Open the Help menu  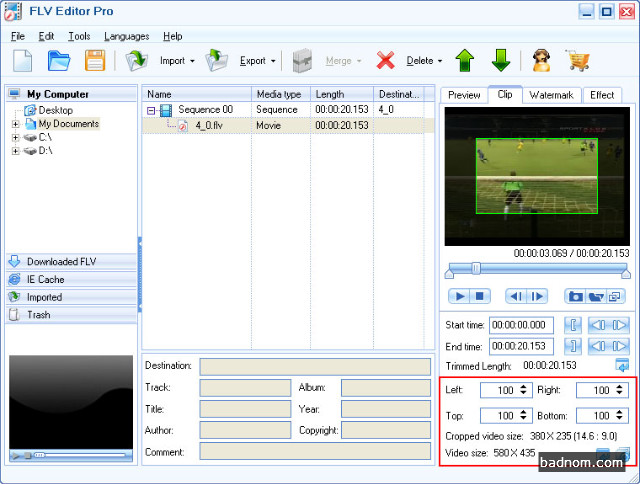tap(173, 36)
